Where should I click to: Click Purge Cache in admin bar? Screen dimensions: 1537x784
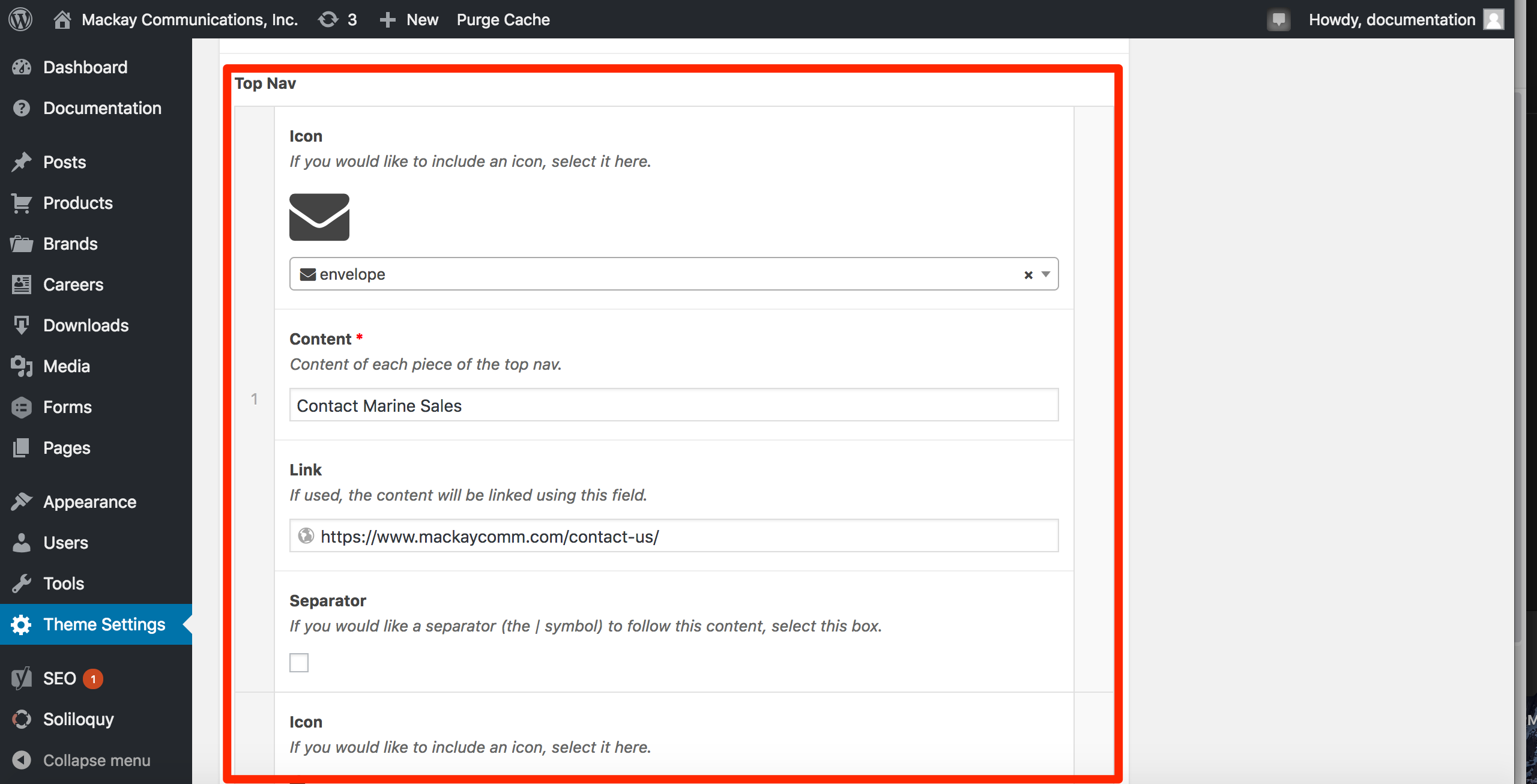click(x=503, y=20)
